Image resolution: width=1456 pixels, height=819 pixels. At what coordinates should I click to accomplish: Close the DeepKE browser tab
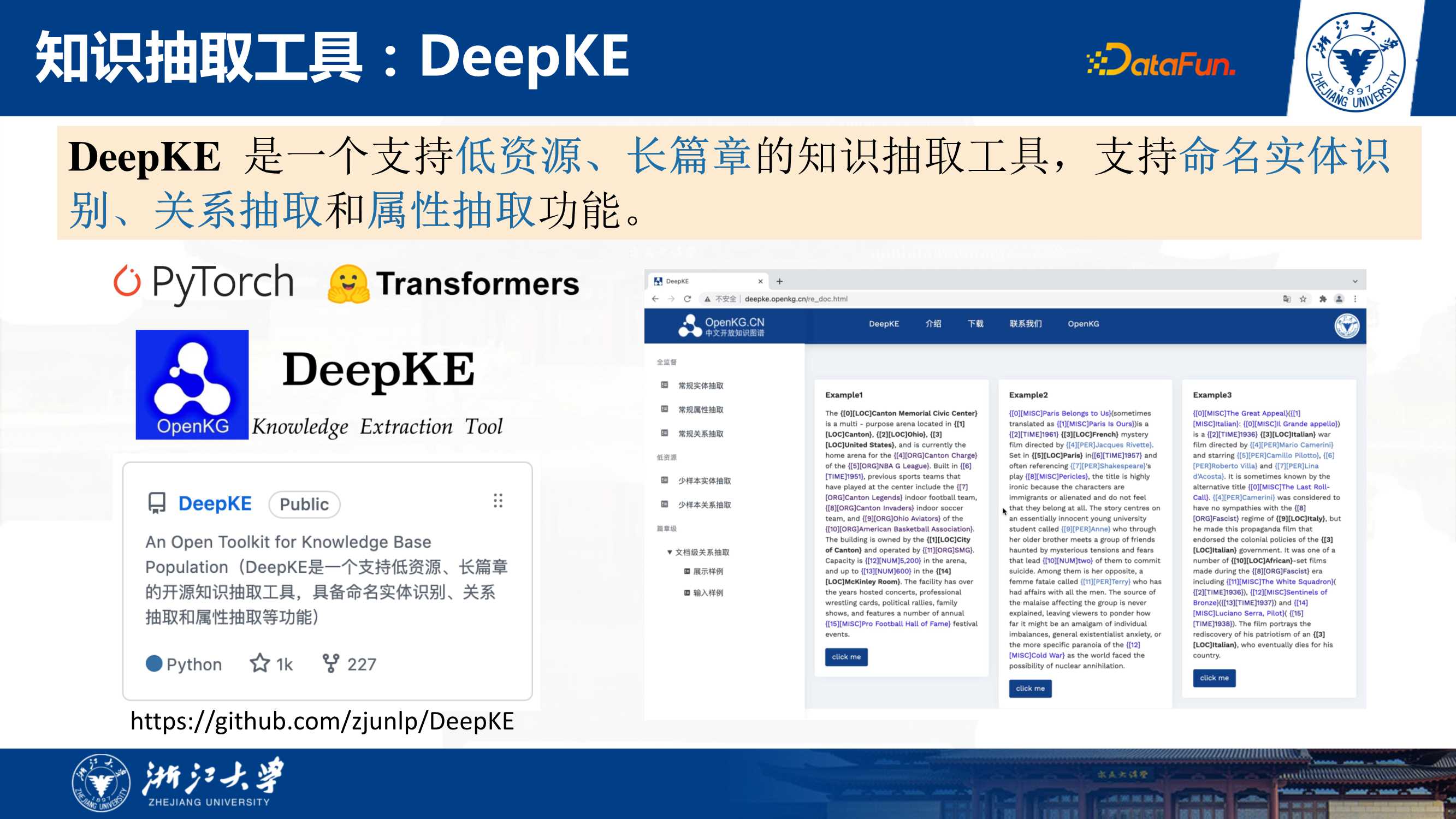(760, 281)
